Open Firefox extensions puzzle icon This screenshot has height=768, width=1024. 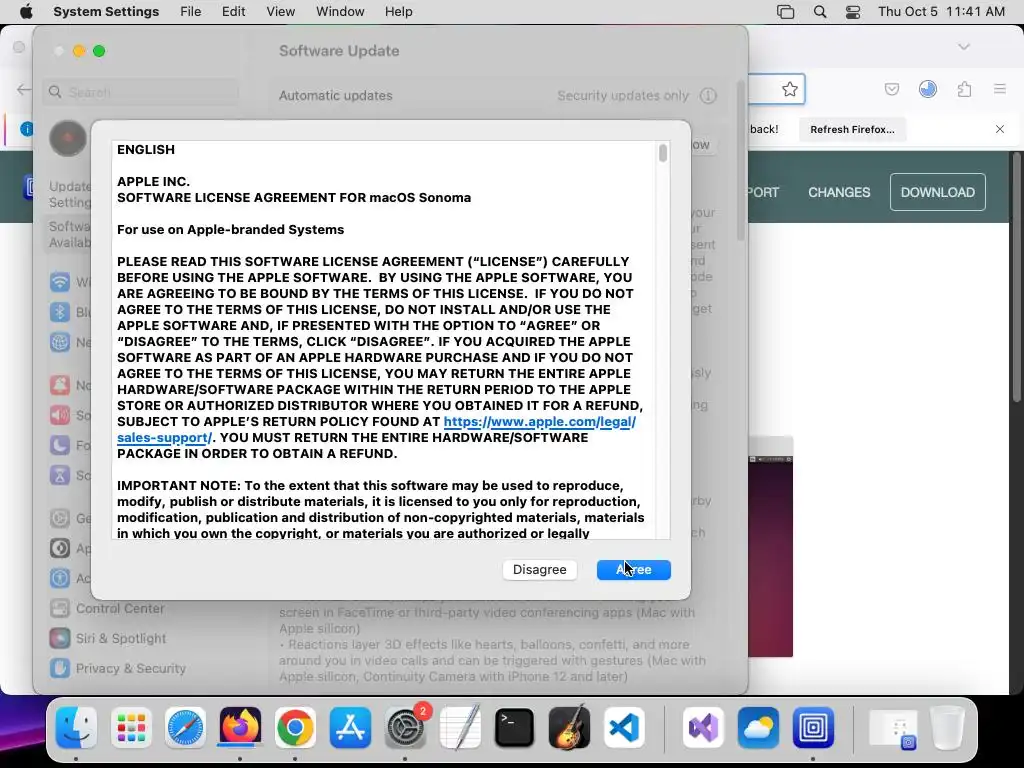965,89
